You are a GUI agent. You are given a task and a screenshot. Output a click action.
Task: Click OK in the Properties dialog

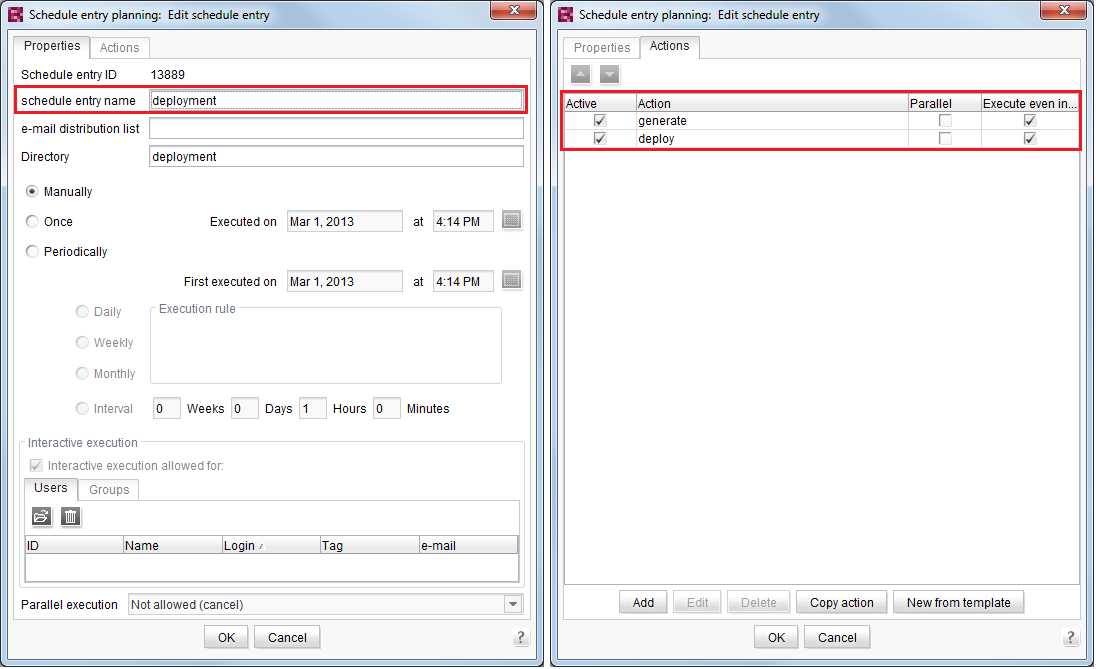226,638
